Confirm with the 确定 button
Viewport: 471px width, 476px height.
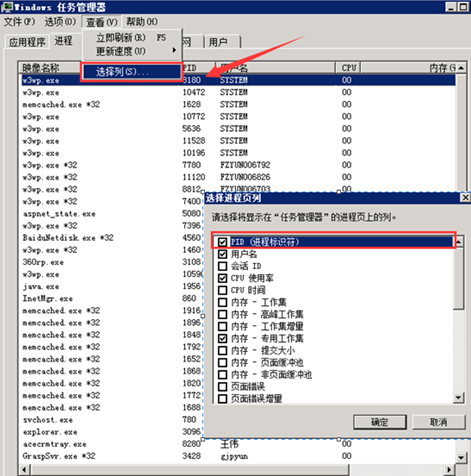click(380, 422)
